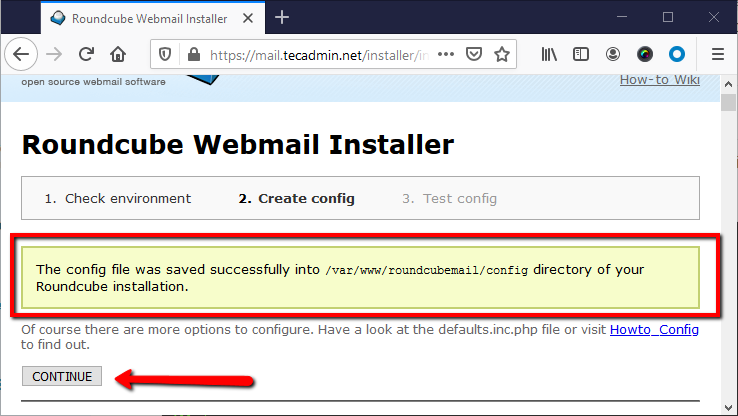This screenshot has width=738, height=416.
Task: Open the Firefox hamburger menu
Action: pyautogui.click(x=717, y=55)
